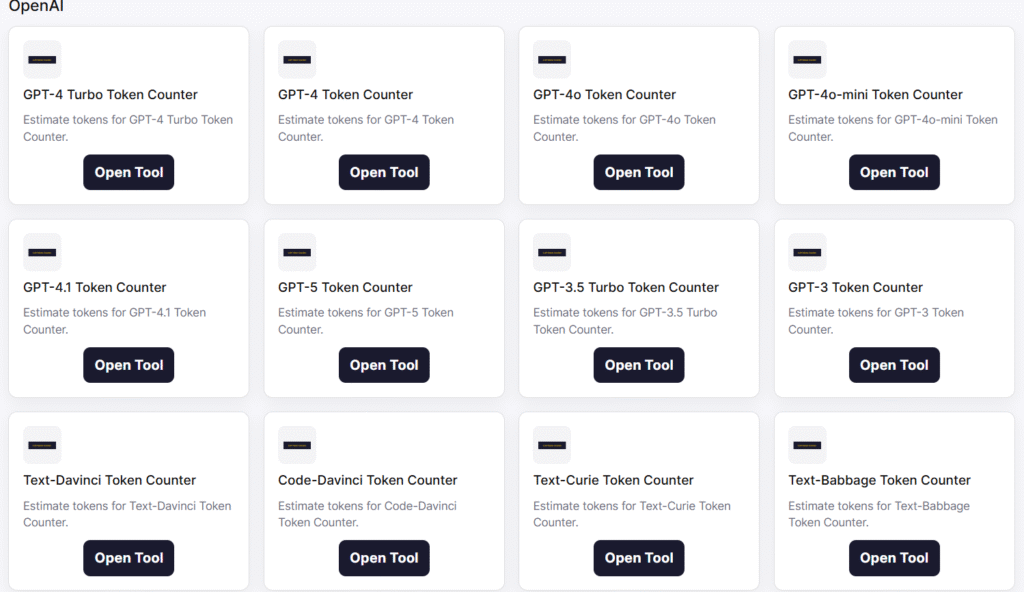Screen dimensions: 1024x592
Task: Select the GPT-4 Token Counter title
Action: coord(345,95)
